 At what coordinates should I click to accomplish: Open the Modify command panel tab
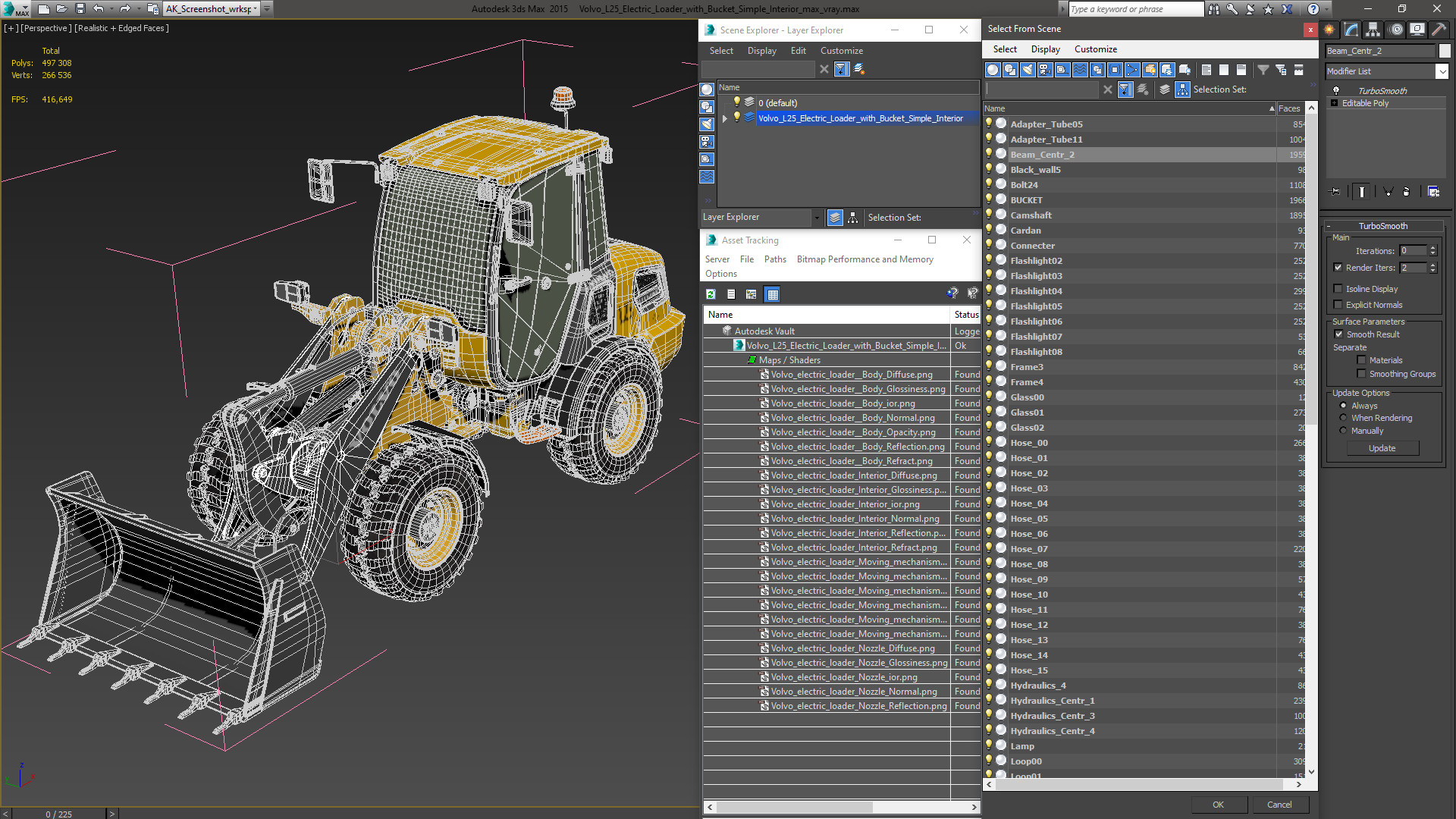coord(1351,30)
